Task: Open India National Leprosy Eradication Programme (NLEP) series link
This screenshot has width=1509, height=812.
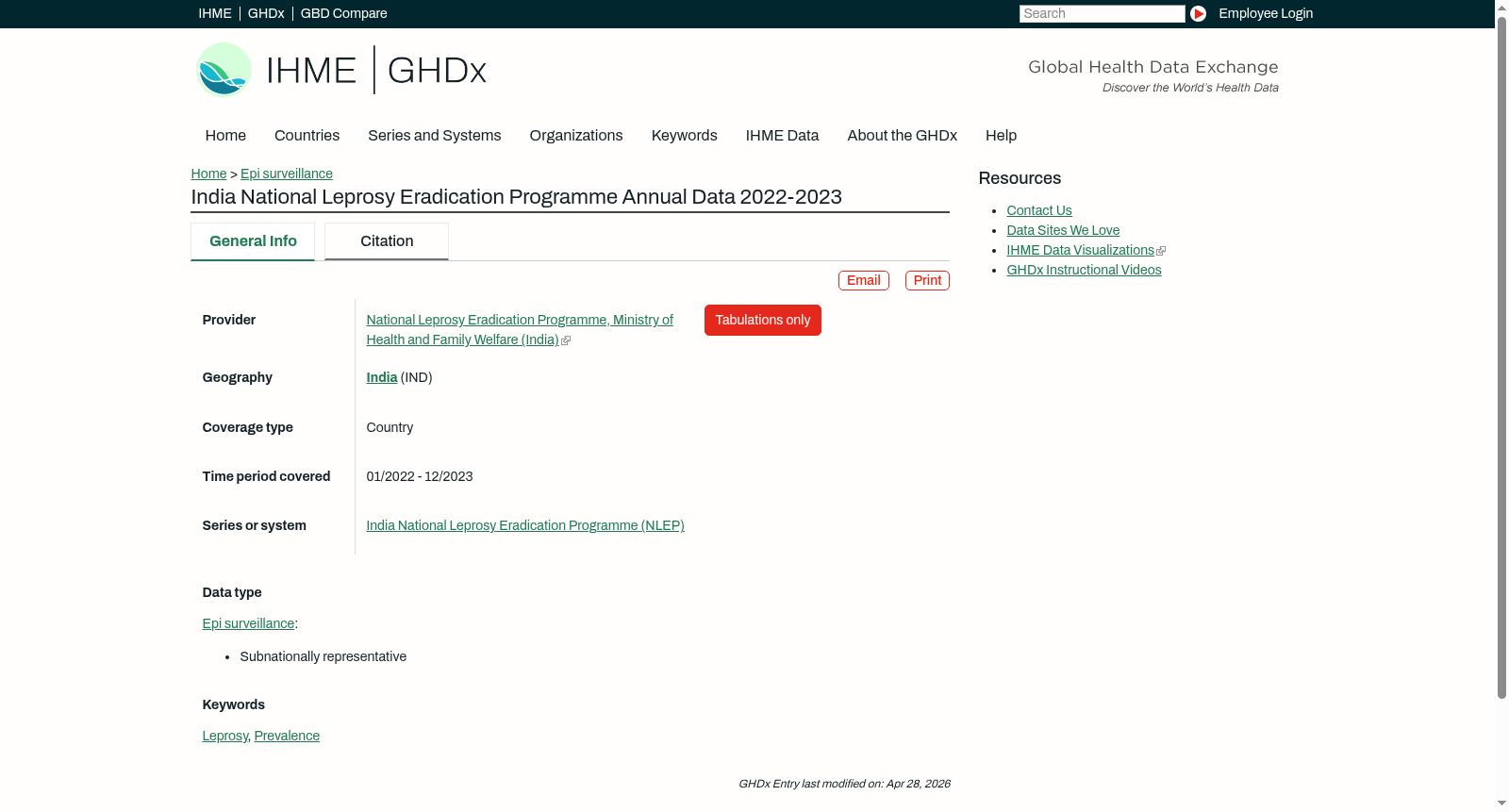Action: pos(525,525)
